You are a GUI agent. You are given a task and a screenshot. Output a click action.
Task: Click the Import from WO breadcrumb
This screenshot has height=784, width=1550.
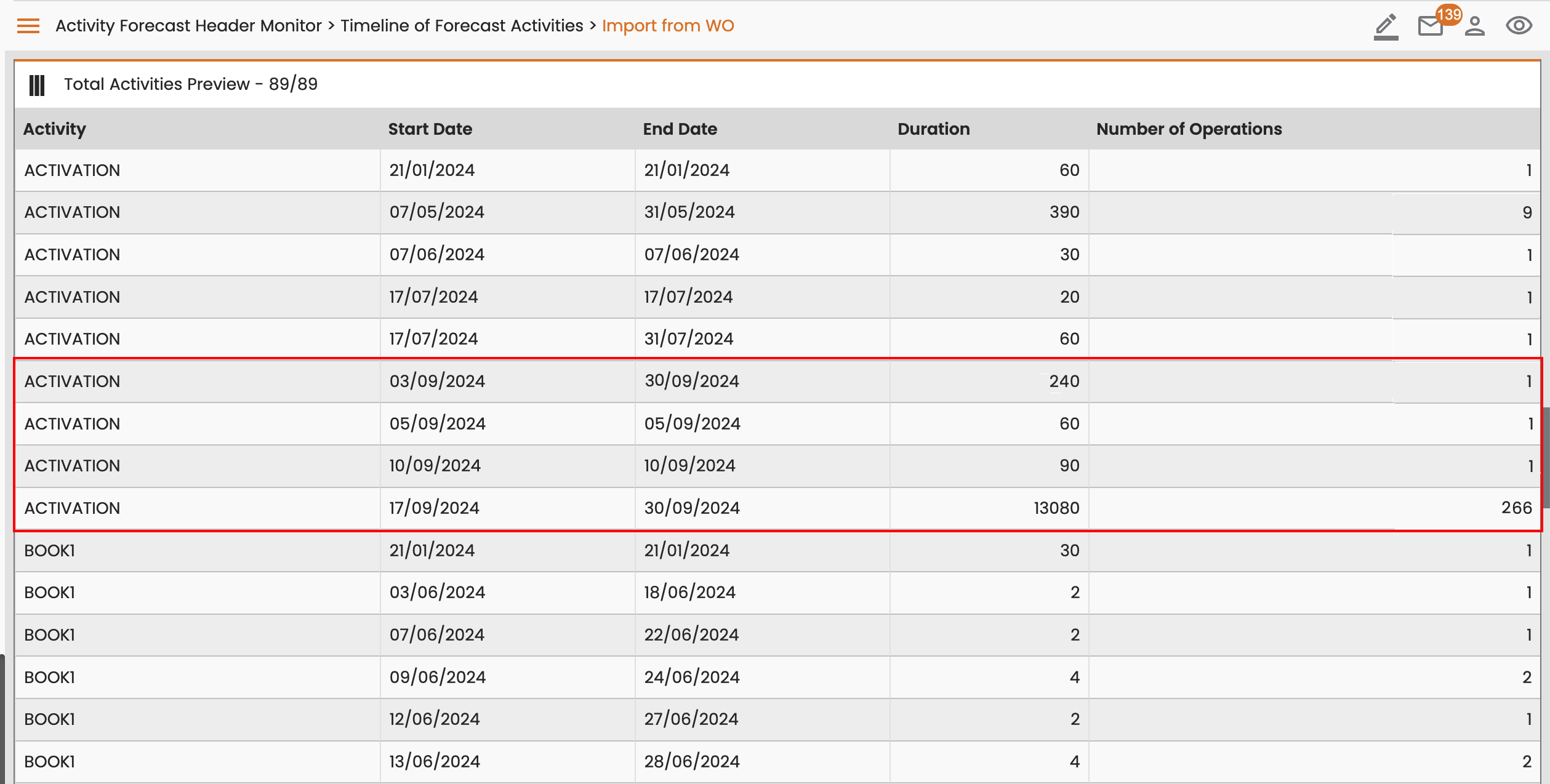668,26
